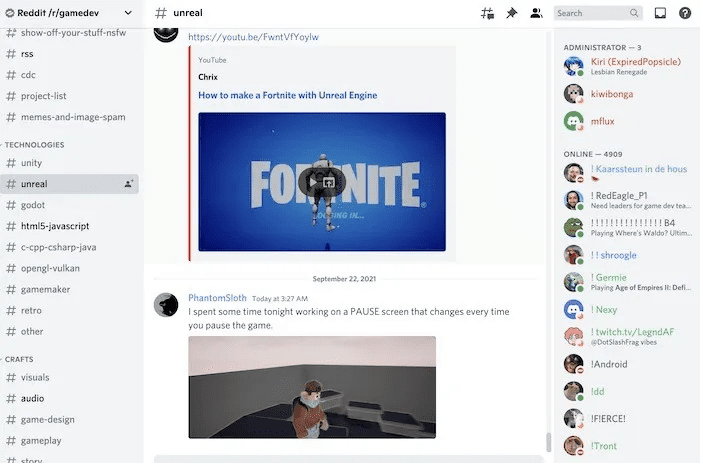
Task: Open kiwibonga member profile
Action: coord(626,94)
